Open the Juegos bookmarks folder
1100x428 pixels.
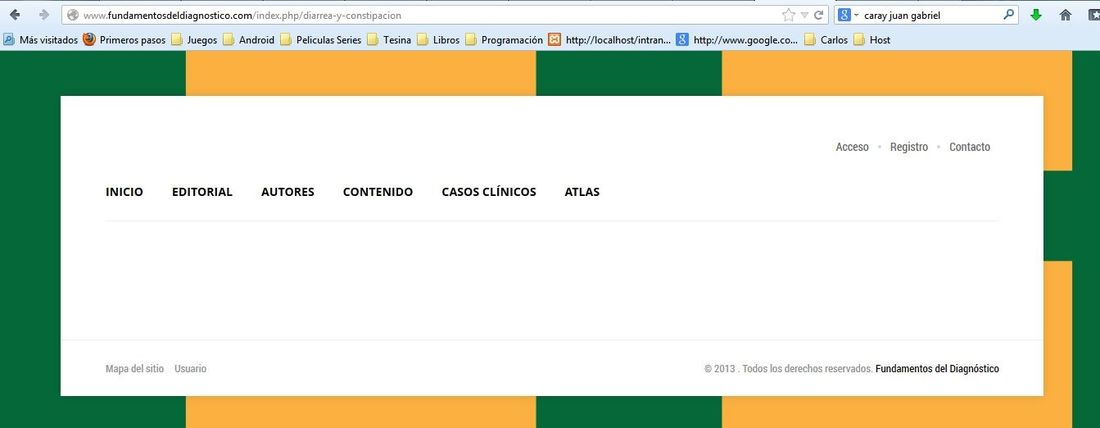[x=194, y=40]
